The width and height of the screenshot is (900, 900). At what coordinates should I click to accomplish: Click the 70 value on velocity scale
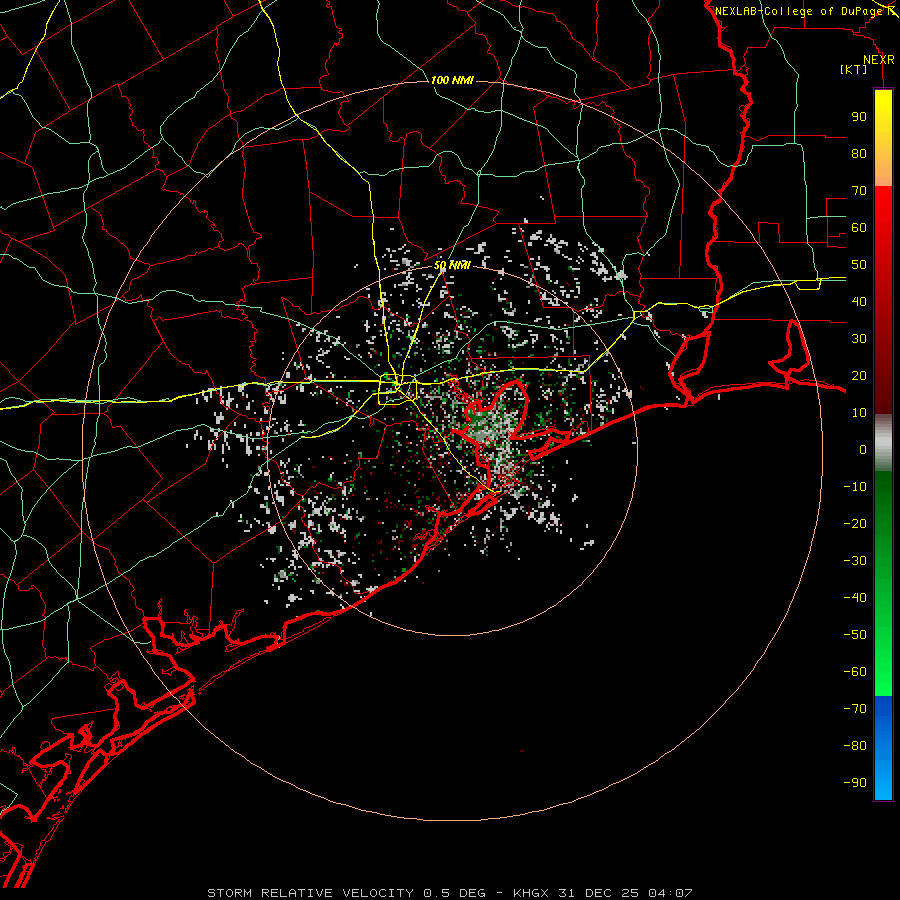(x=859, y=191)
